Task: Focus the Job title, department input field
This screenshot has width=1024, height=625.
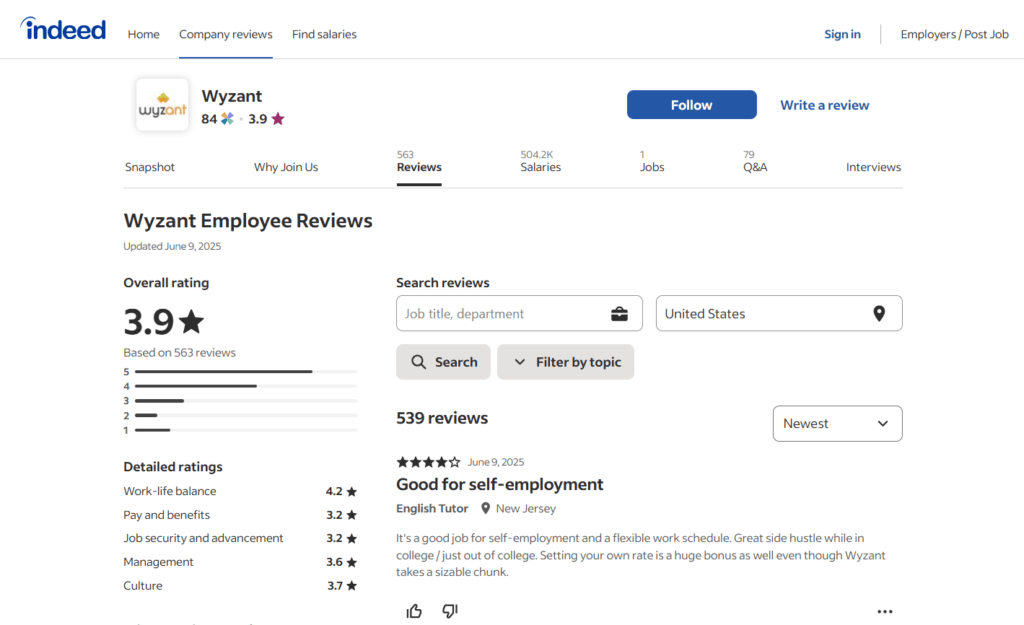Action: click(x=500, y=314)
